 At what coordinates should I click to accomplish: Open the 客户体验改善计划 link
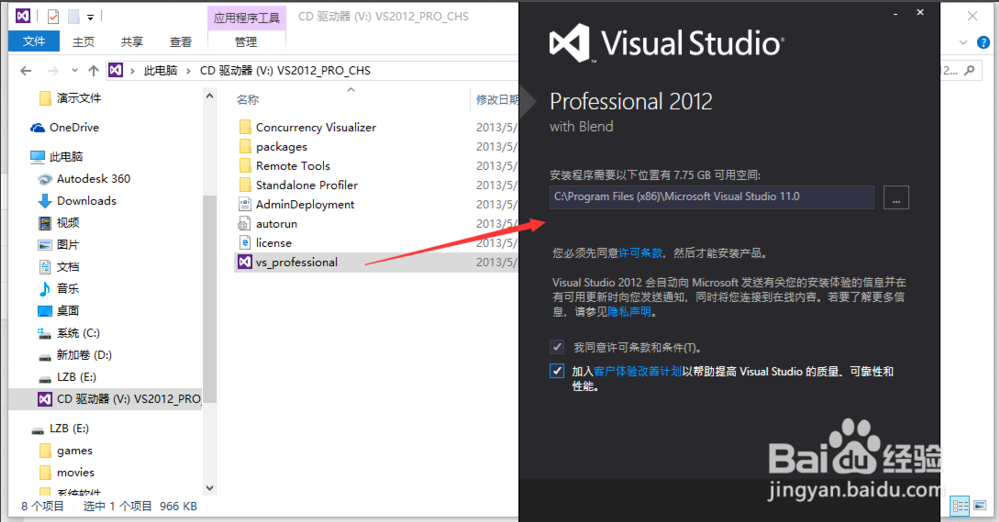(637, 371)
